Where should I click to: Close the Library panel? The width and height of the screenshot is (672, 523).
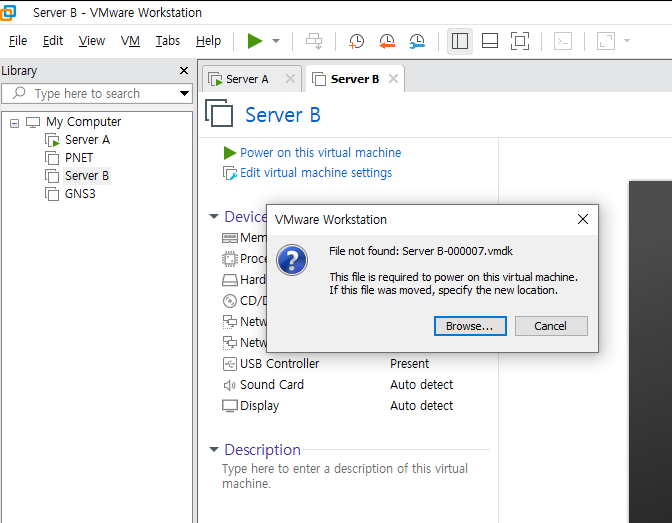(x=184, y=70)
